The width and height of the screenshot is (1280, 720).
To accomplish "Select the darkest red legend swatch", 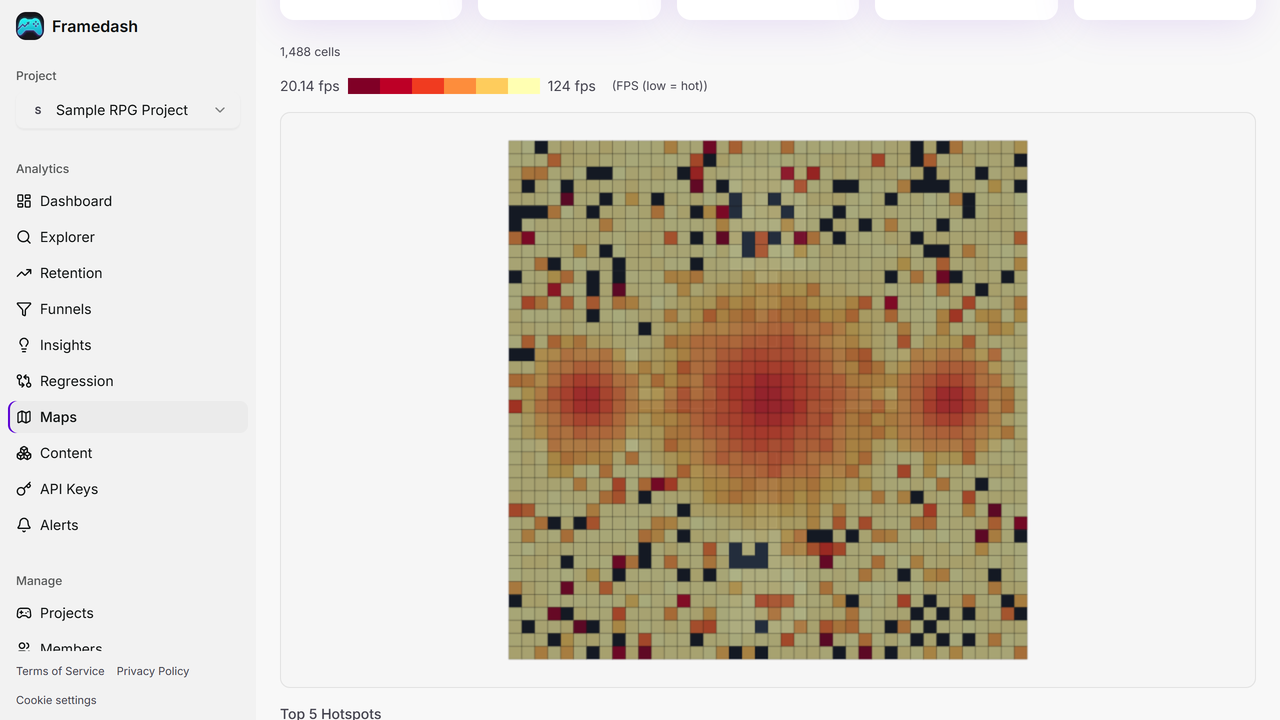I will pyautogui.click(x=364, y=86).
